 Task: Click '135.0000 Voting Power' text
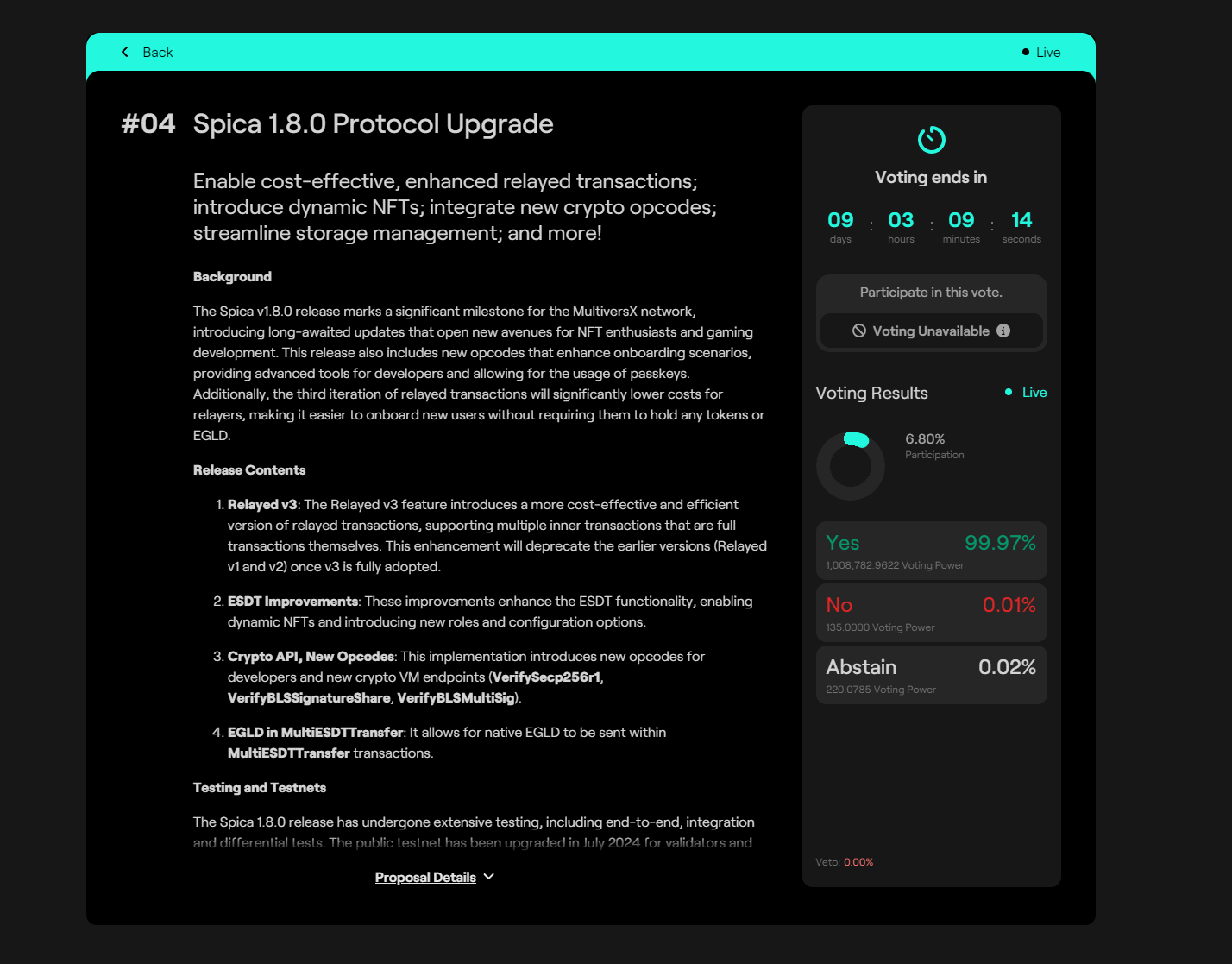pyautogui.click(x=880, y=627)
